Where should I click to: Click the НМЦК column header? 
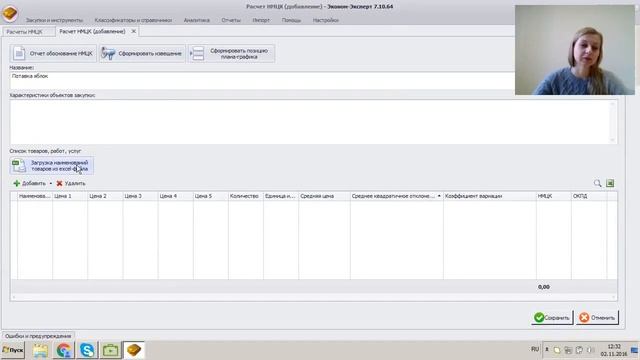coord(553,196)
